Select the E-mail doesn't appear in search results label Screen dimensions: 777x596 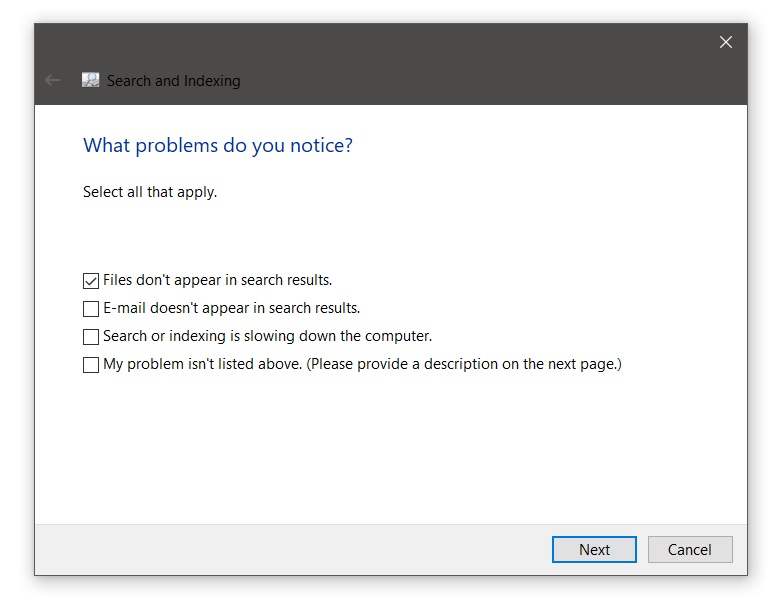click(231, 308)
